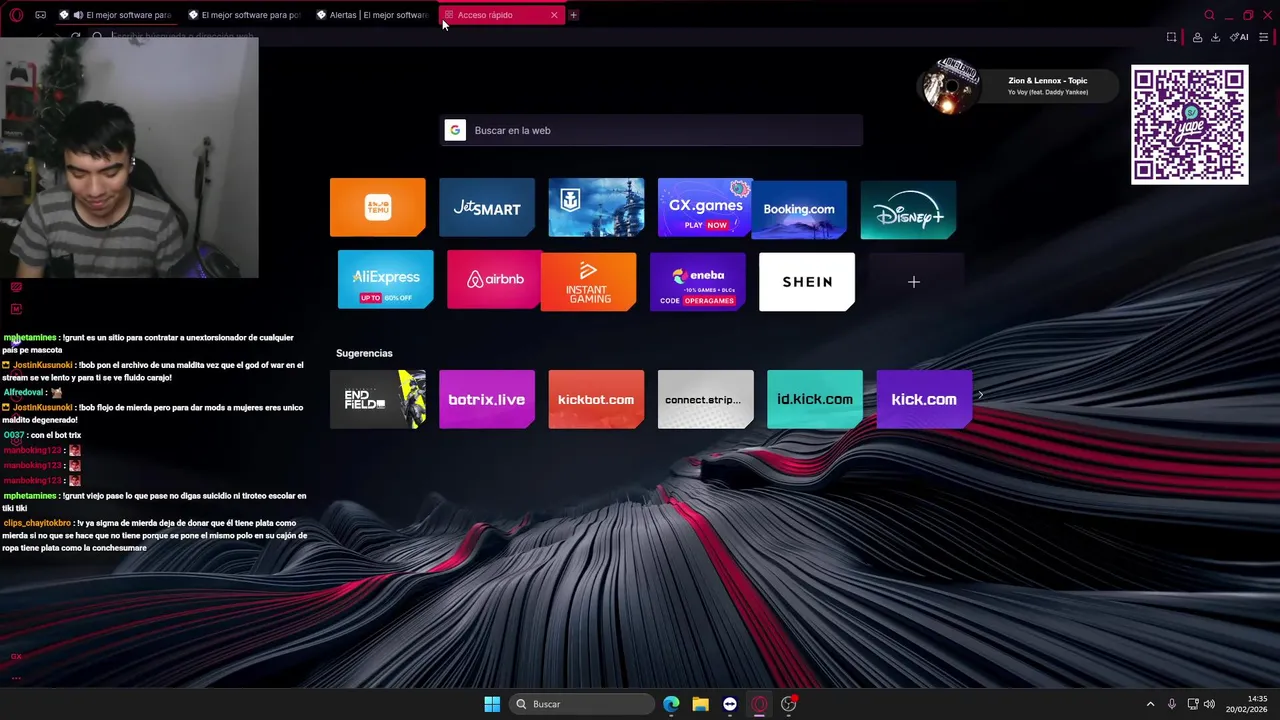
Task: Open the Booking.com speed dial tile
Action: pyautogui.click(x=799, y=209)
